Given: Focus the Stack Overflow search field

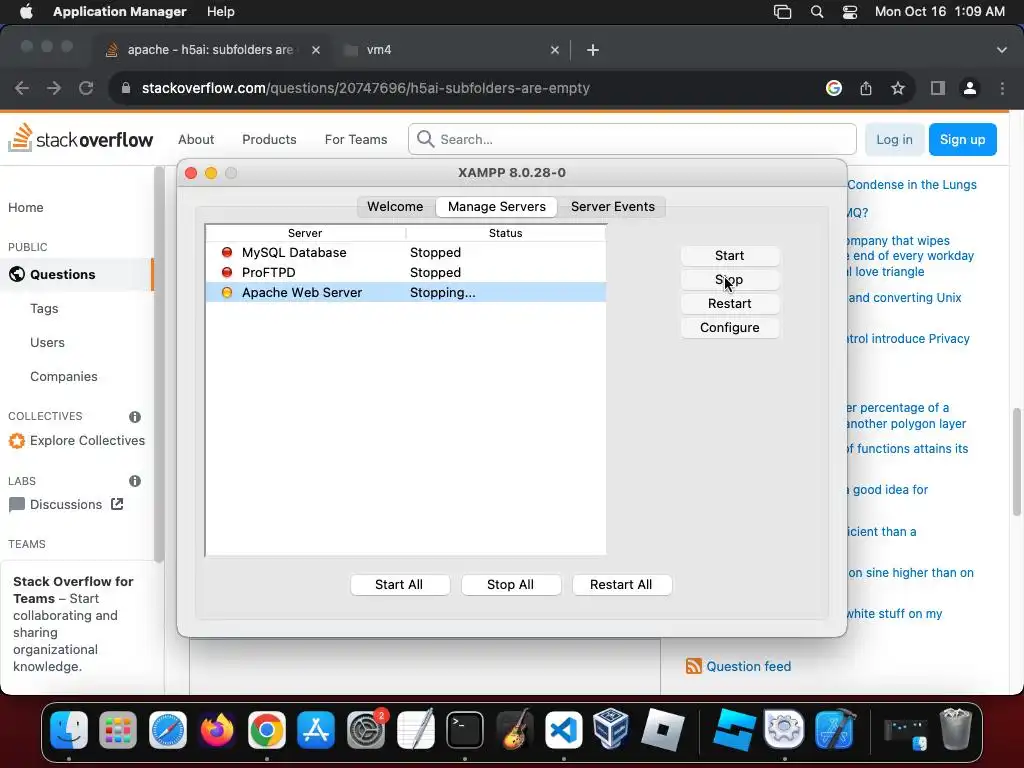Looking at the screenshot, I should [x=632, y=139].
